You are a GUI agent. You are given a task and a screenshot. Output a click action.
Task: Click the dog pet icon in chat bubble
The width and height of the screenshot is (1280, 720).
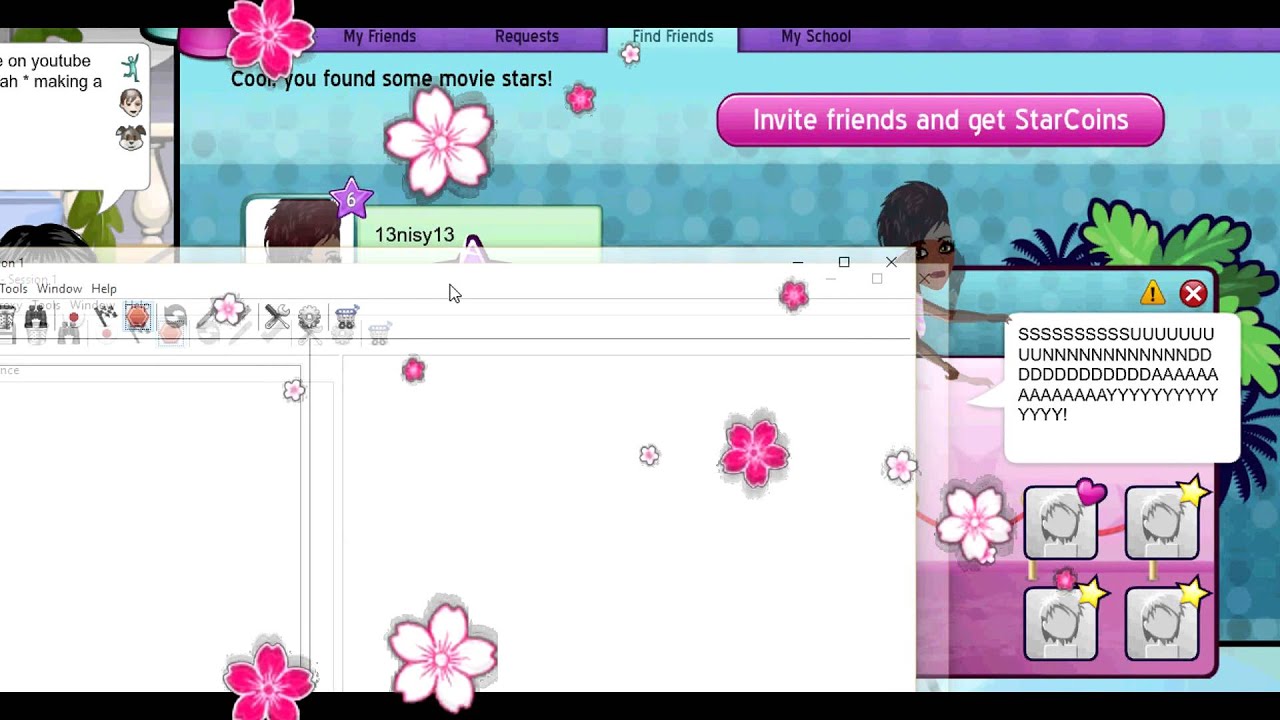131,136
